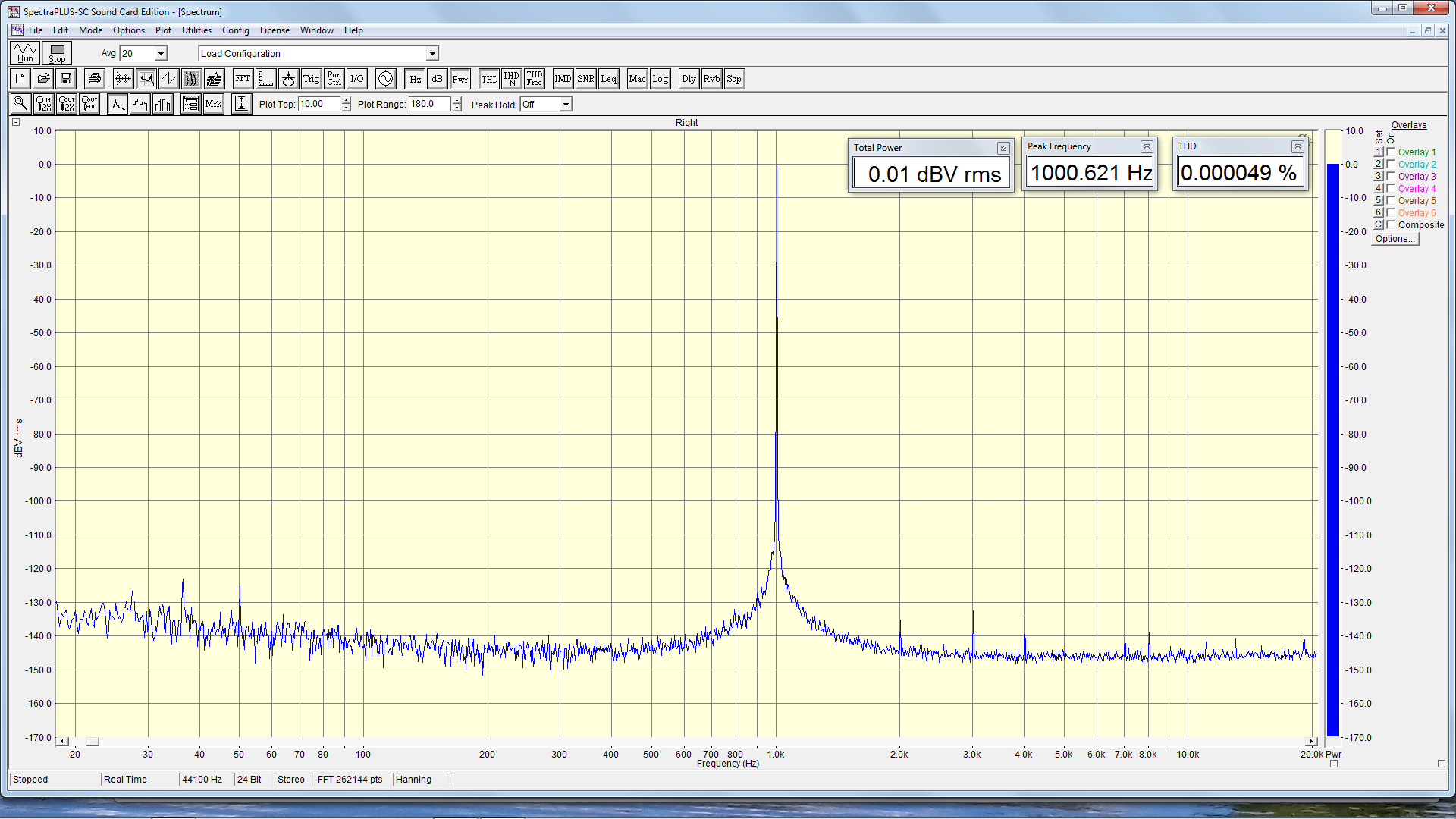The image size is (1456, 819).
Task: Click the print icon in toolbar
Action: [x=95, y=79]
